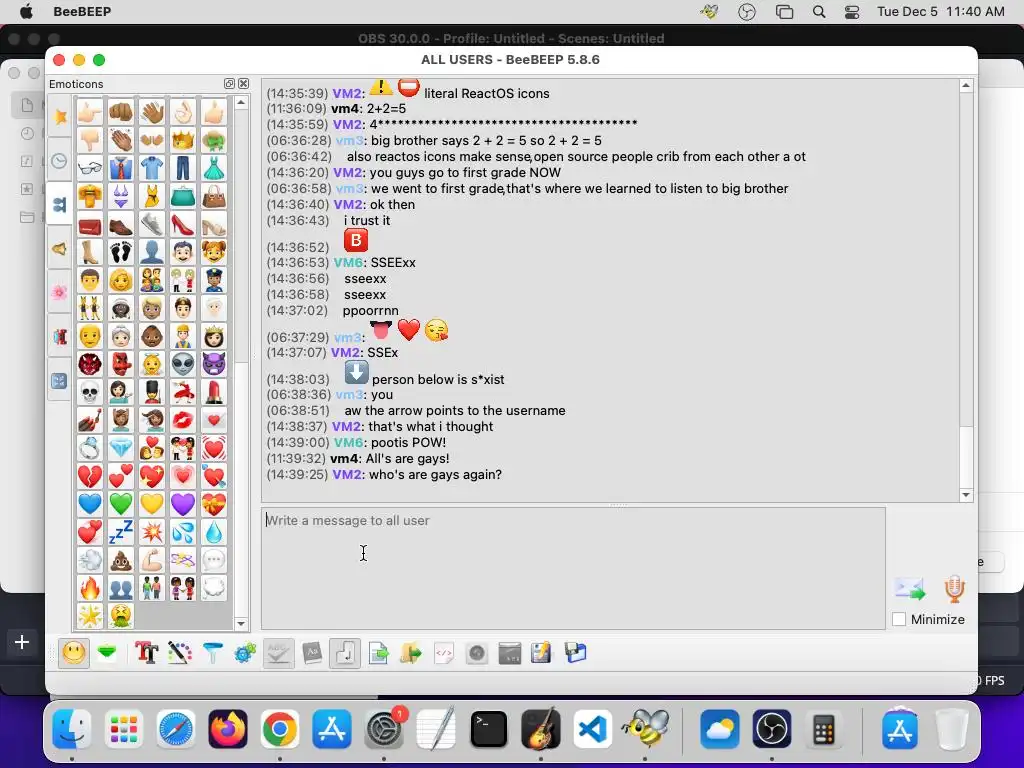Viewport: 1024px width, 768px height.
Task: Insert the blue heart emoticon
Action: 89,504
